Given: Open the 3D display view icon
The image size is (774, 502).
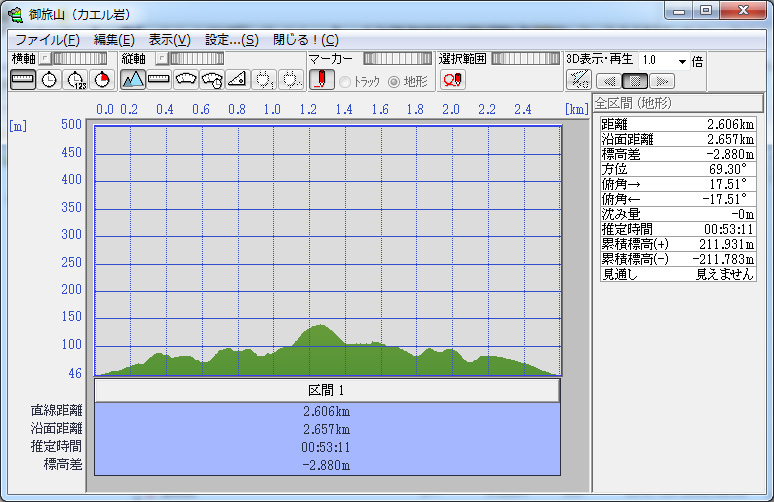Looking at the screenshot, I should (579, 79).
